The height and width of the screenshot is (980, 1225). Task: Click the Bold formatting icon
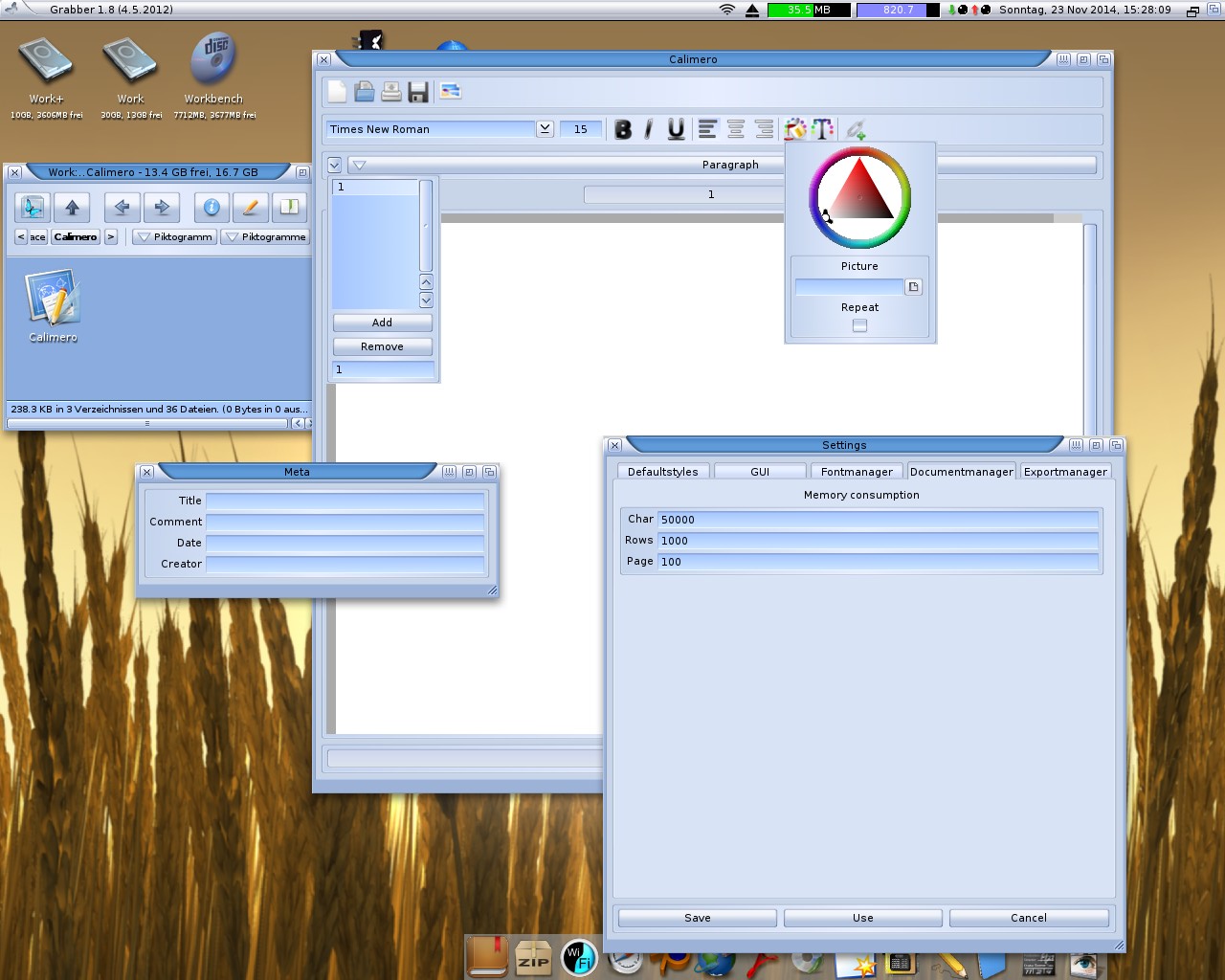(623, 129)
